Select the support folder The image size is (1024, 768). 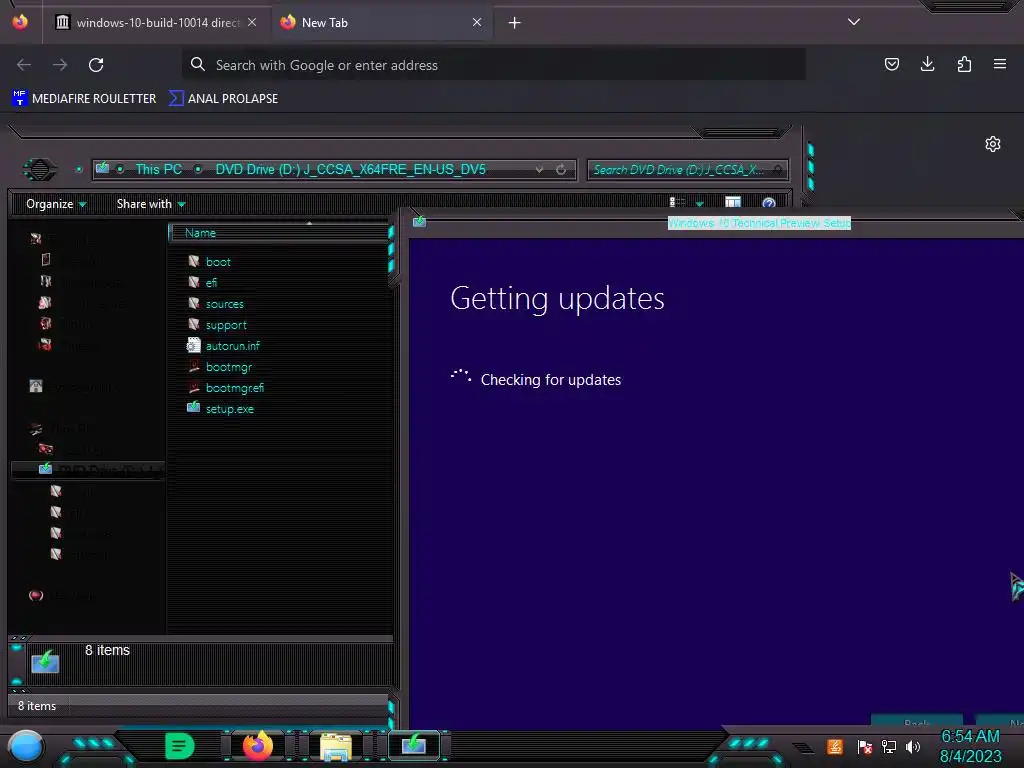click(226, 325)
